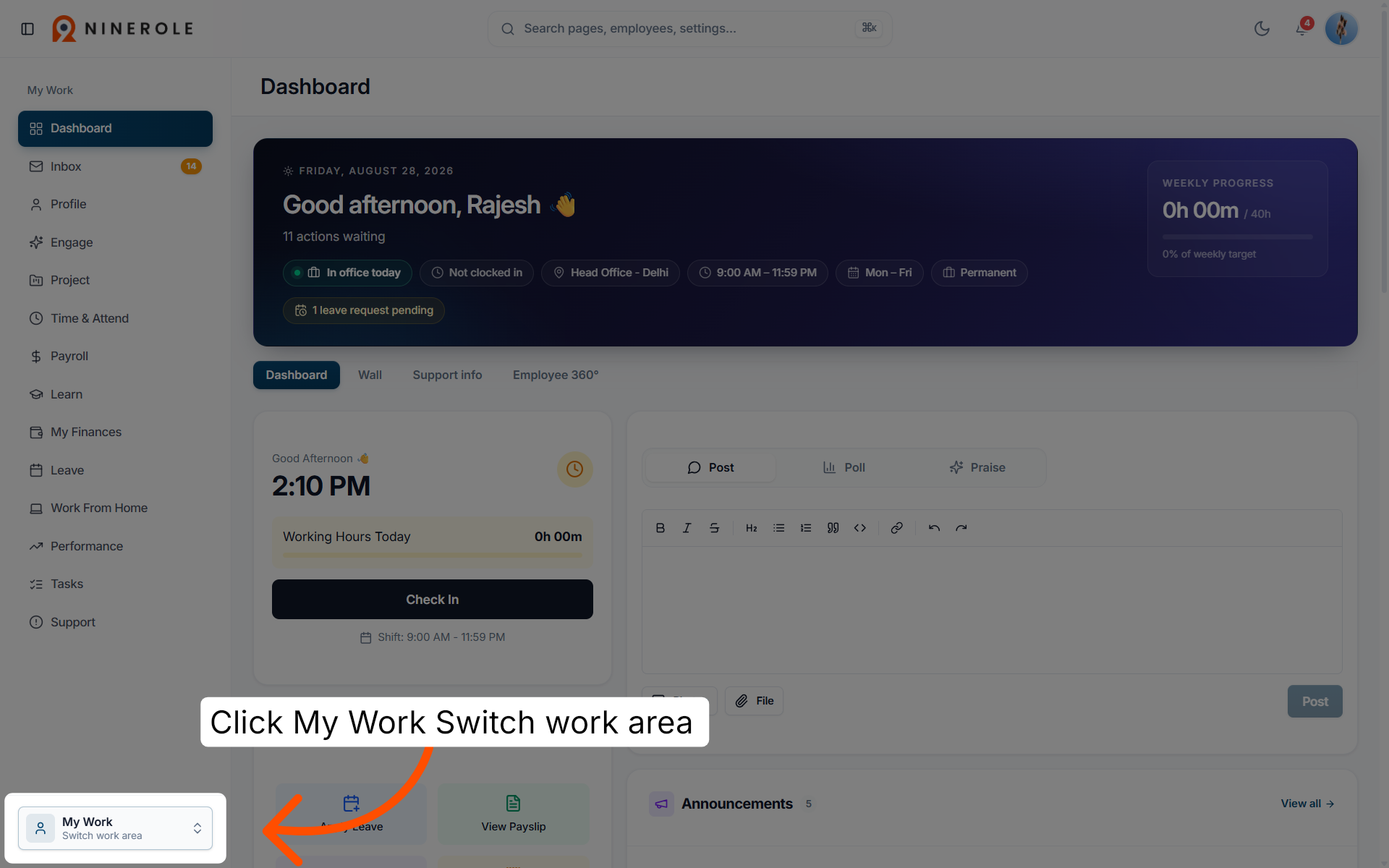1389x868 pixels.
Task: Open Performance in sidebar
Action: point(115,546)
